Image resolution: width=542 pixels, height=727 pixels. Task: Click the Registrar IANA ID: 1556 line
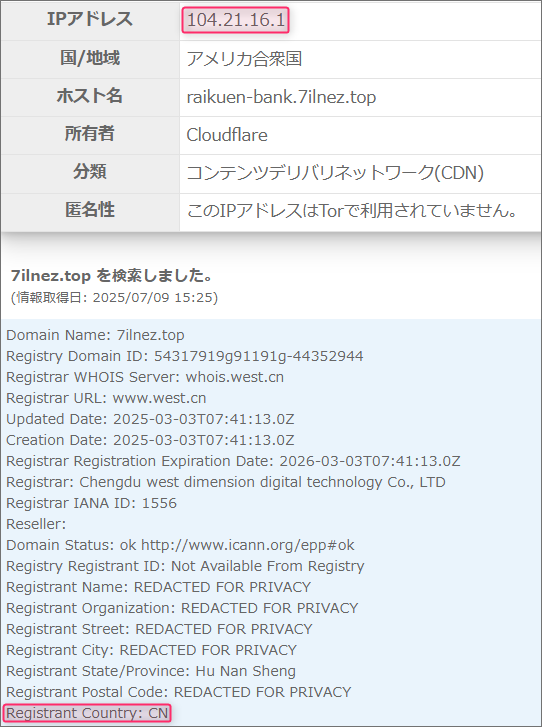pos(91,503)
